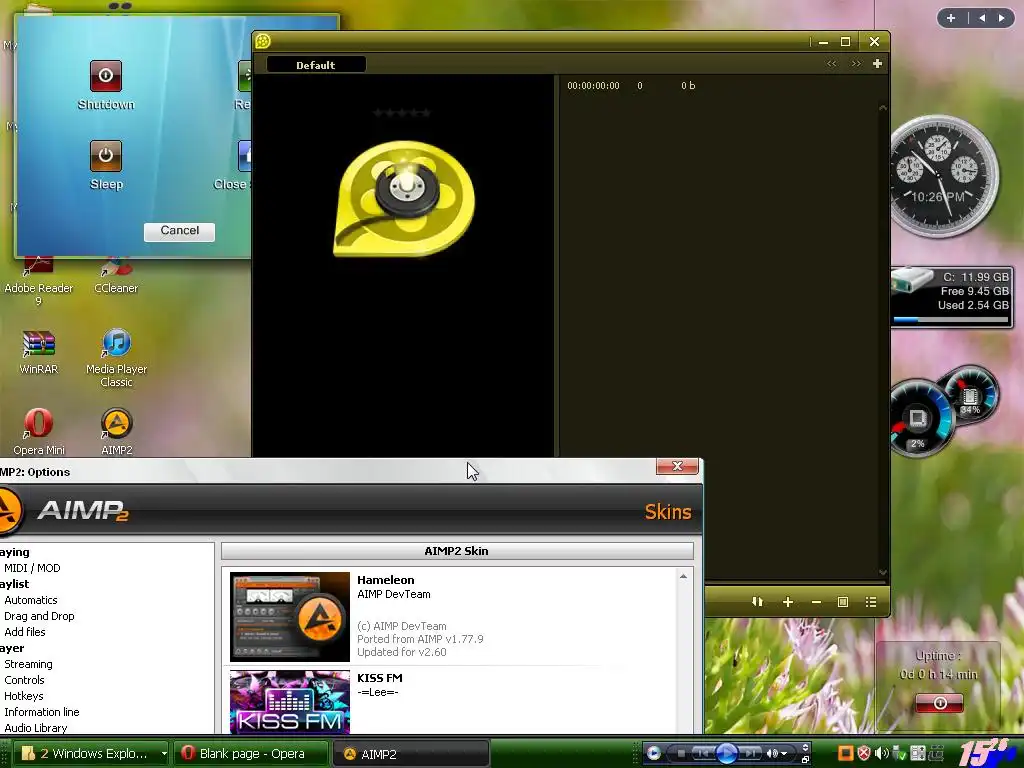Restore Media Player from taskbar toolbar
The height and width of the screenshot is (768, 1024).
805,760
